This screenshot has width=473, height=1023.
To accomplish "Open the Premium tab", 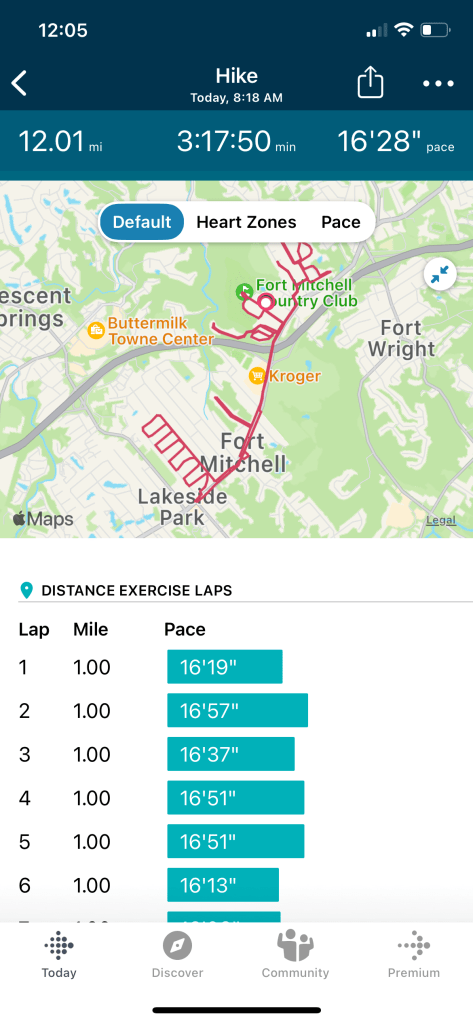I will click(x=414, y=955).
